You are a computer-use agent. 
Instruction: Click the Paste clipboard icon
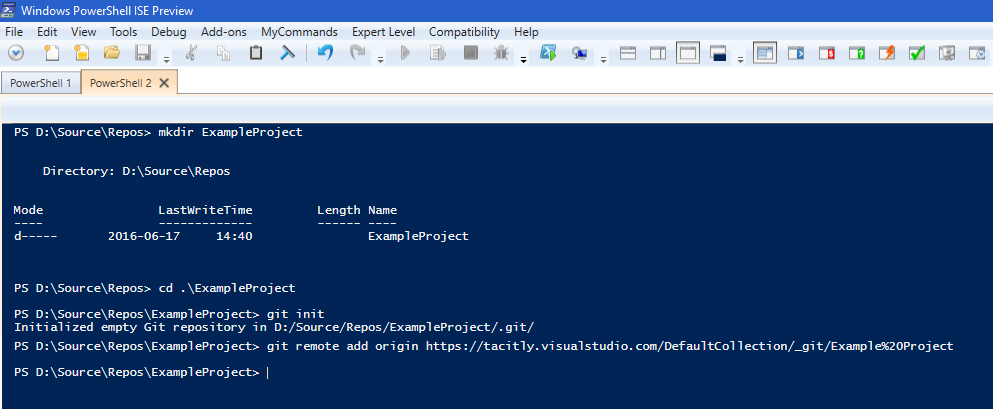[x=256, y=53]
